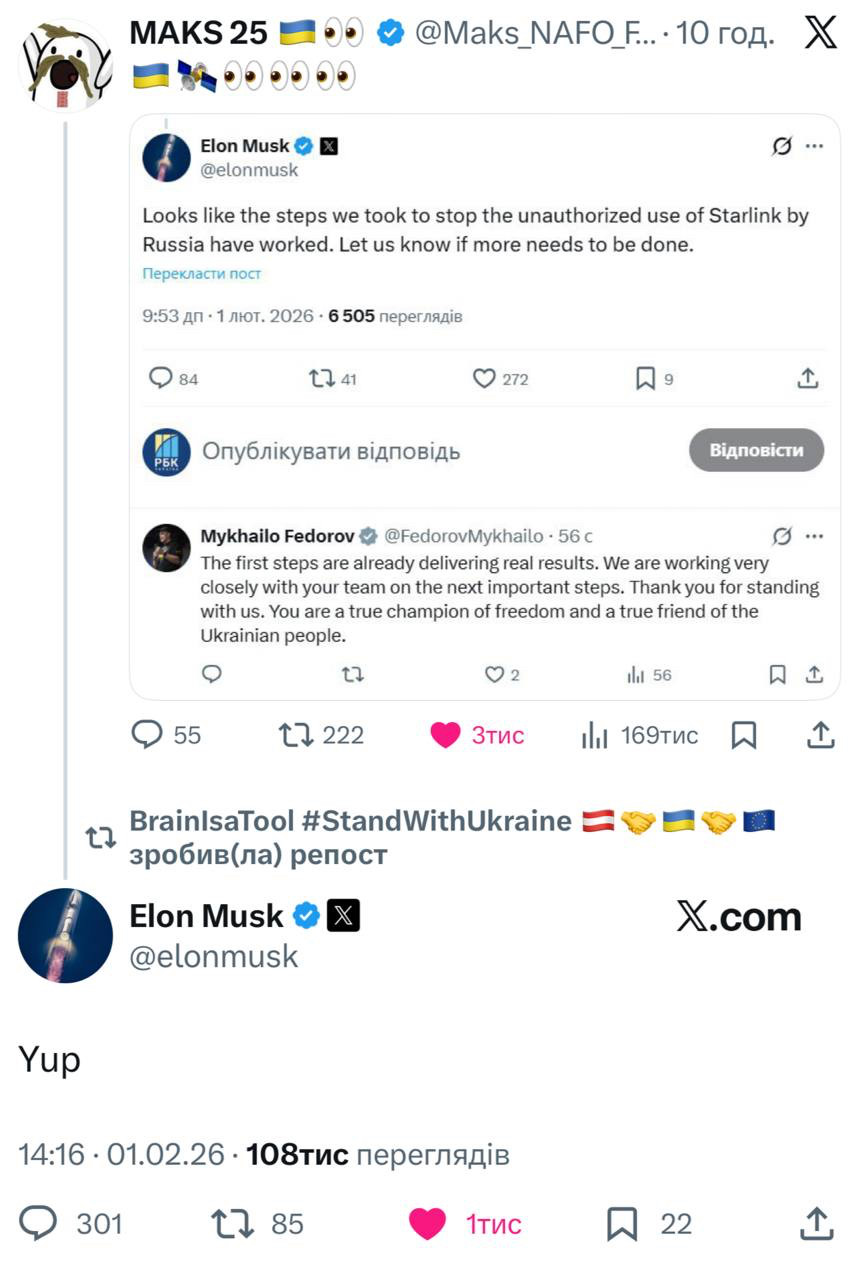The width and height of the screenshot is (859, 1280).
Task: Click the Відповісти reply button
Action: point(756,450)
